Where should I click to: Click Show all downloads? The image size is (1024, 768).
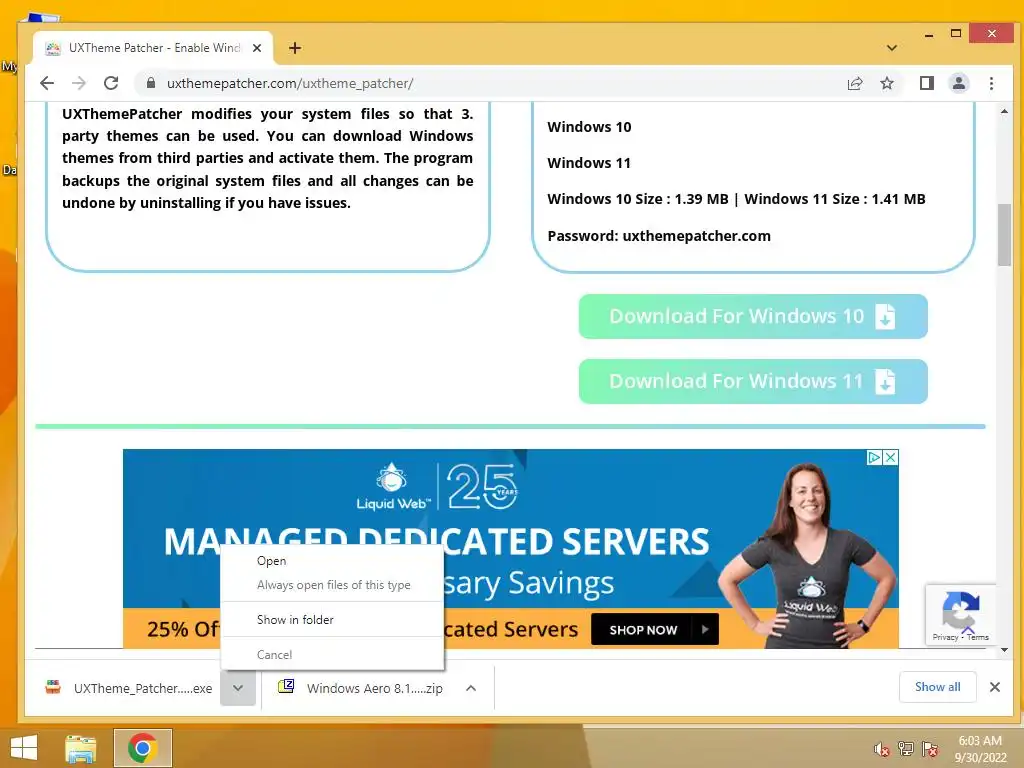tap(937, 686)
